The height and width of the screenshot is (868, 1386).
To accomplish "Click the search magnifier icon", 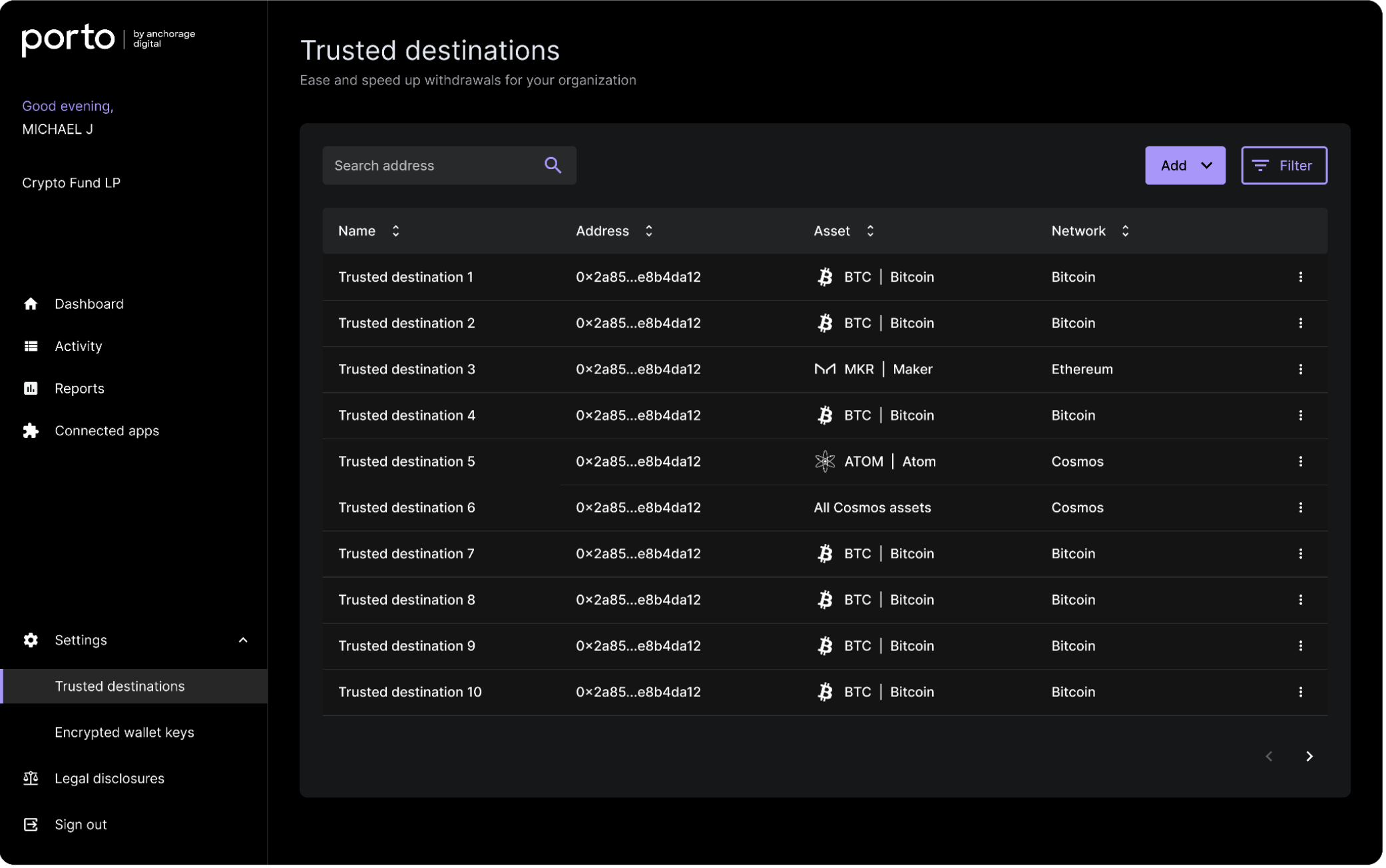I will pyautogui.click(x=554, y=166).
